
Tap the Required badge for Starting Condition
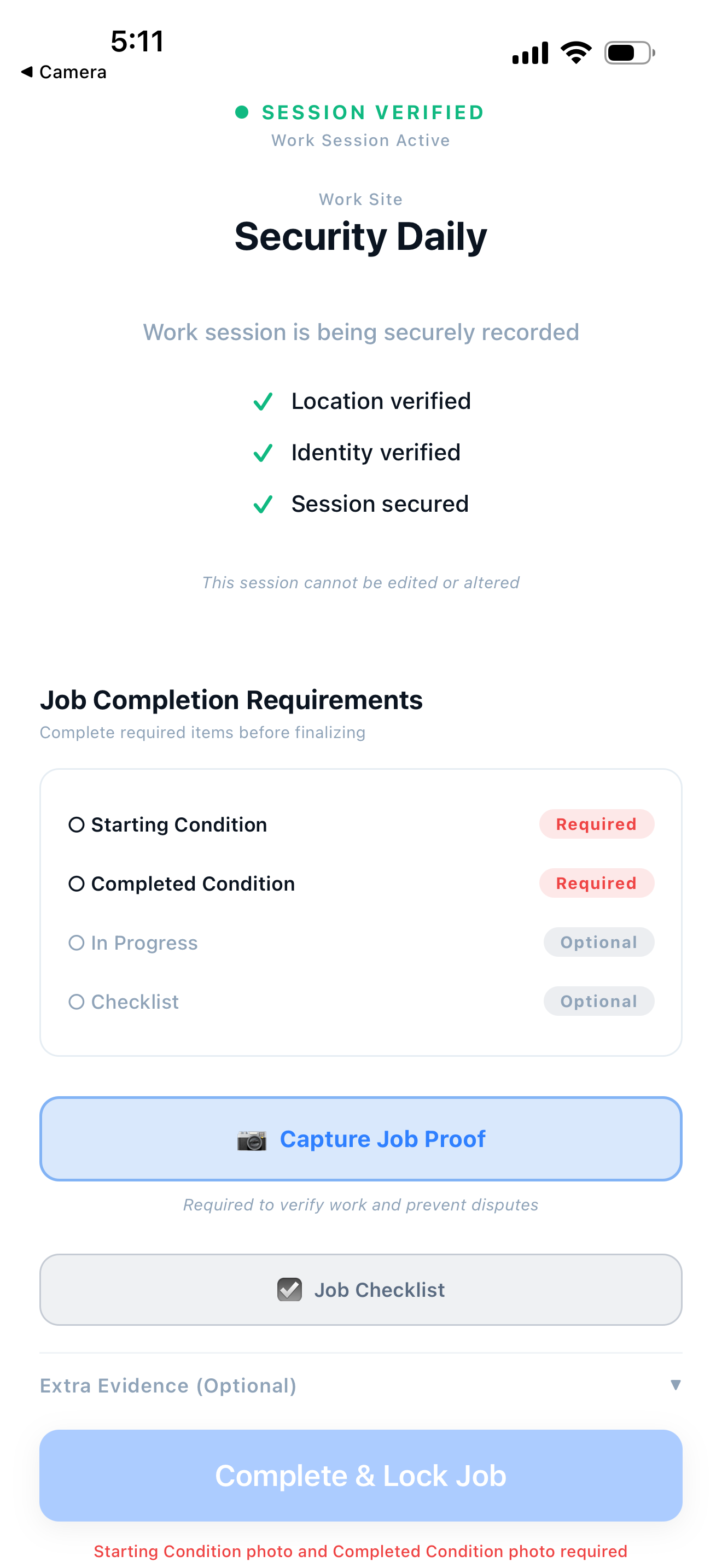[x=596, y=824]
